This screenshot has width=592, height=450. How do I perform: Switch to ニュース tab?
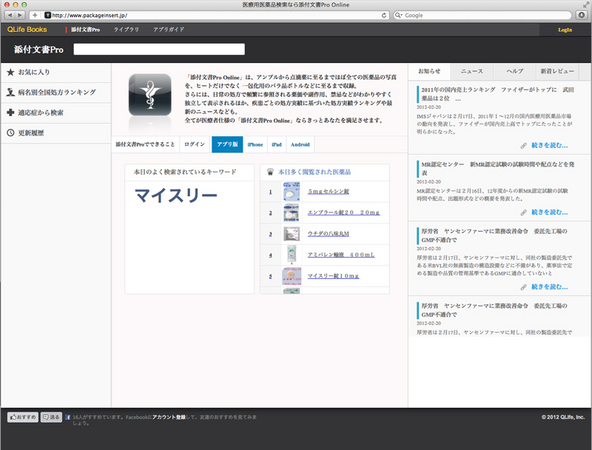pos(472,71)
